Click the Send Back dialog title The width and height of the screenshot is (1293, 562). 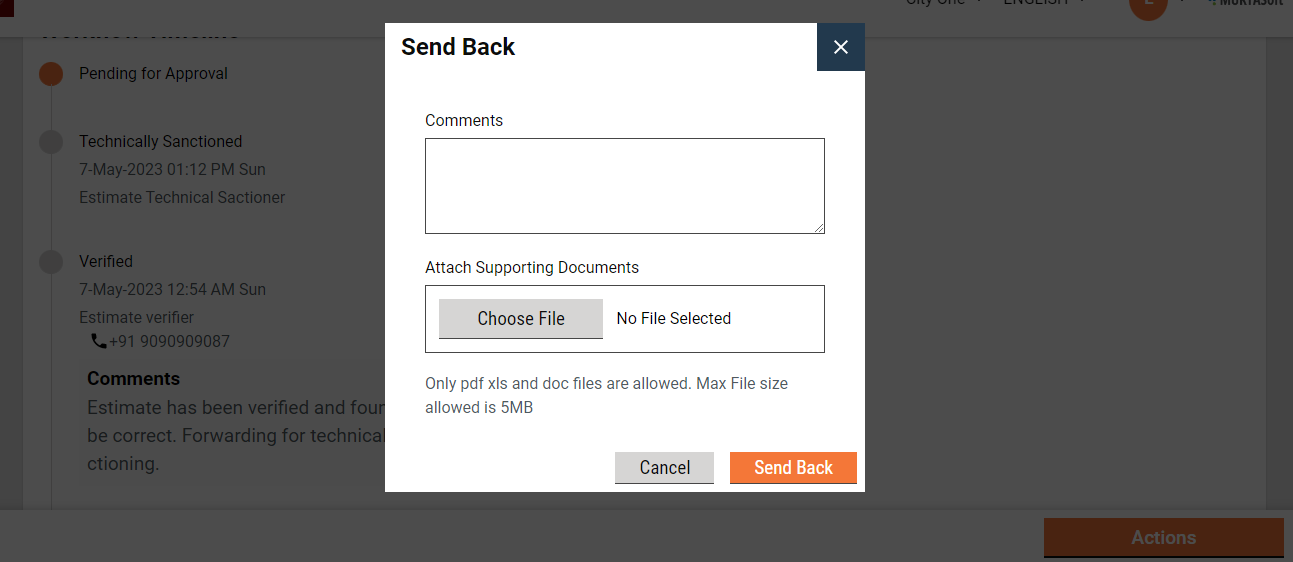pyautogui.click(x=458, y=47)
